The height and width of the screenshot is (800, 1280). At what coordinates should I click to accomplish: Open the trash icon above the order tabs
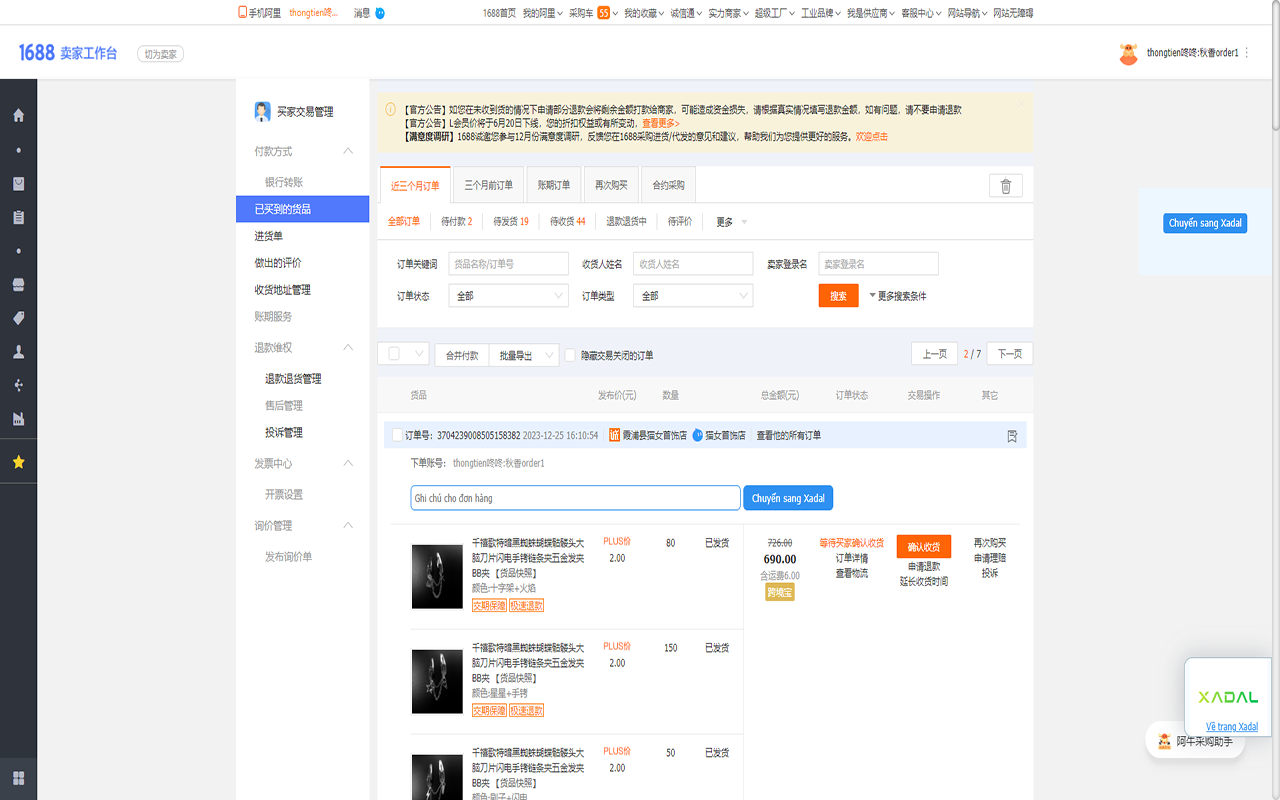[x=1005, y=185]
